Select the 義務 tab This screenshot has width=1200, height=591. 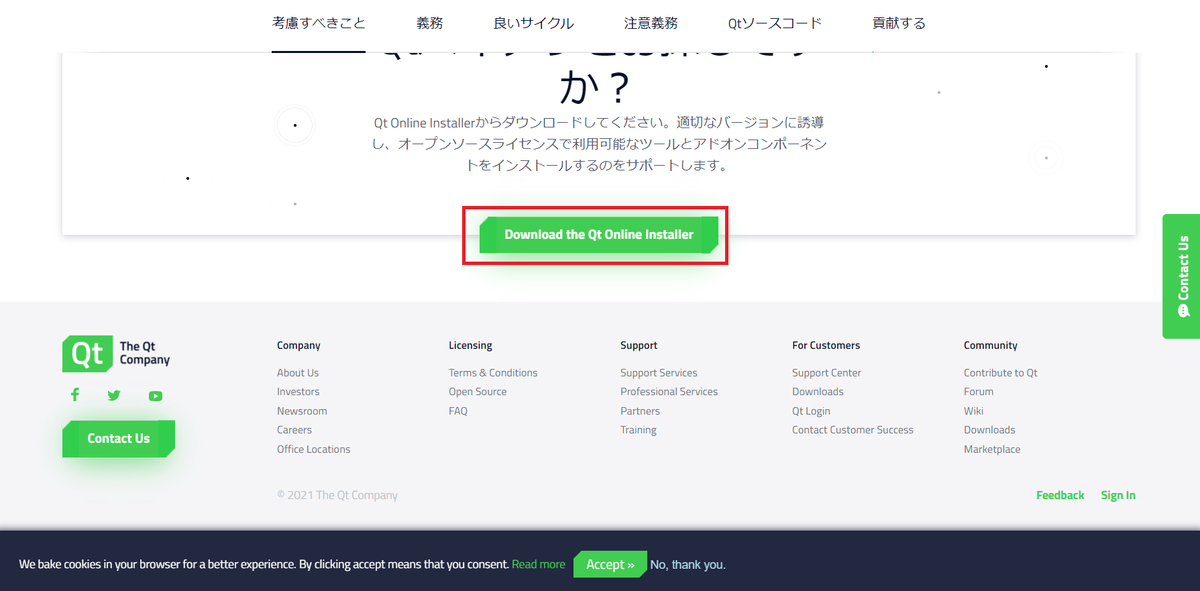(x=430, y=23)
